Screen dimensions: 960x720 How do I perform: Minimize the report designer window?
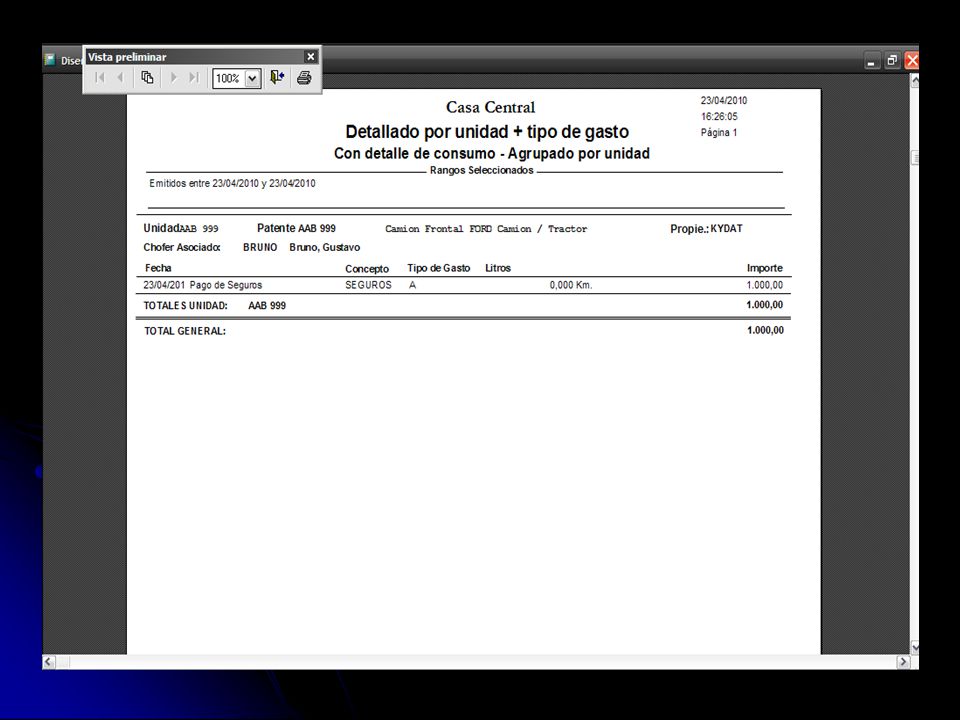click(x=872, y=61)
